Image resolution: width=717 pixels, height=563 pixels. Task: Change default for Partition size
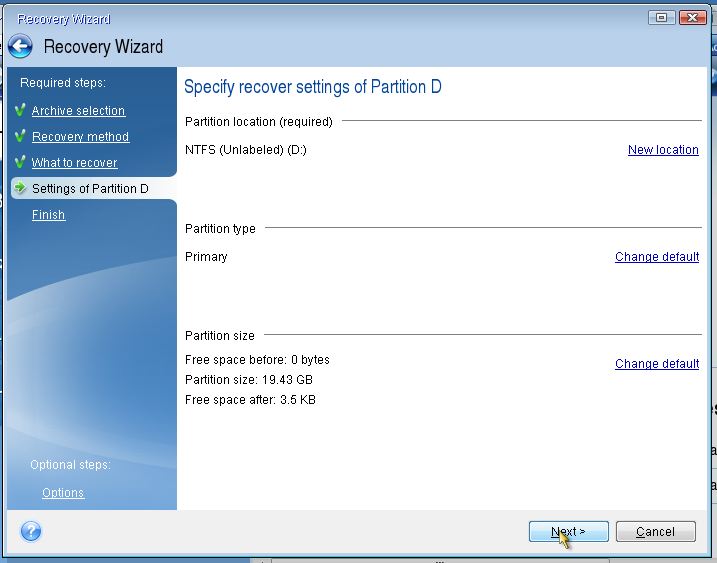coord(657,364)
